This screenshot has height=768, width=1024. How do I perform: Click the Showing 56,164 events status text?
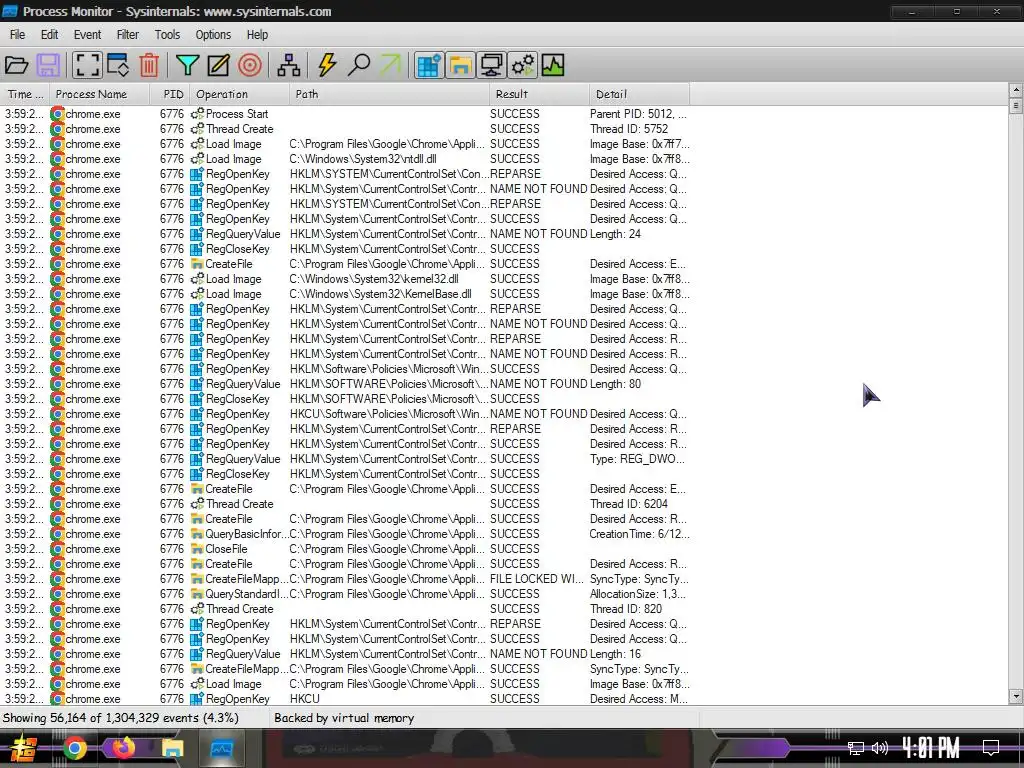coord(121,718)
